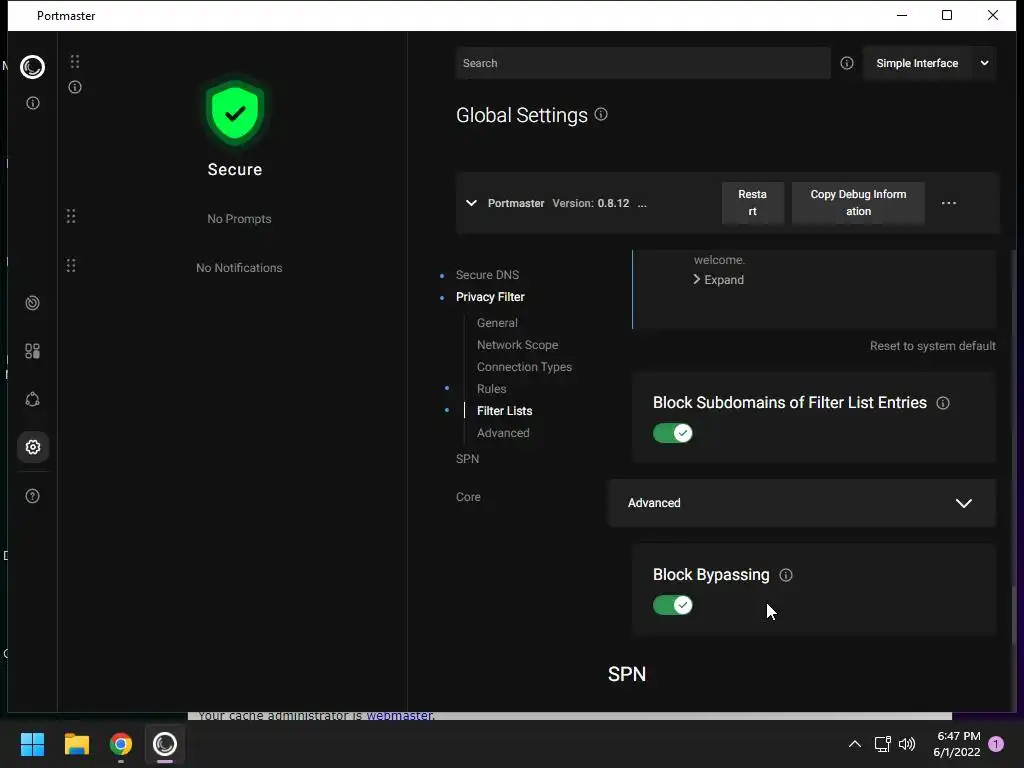
Task: Click the SPN section heading
Action: pos(627,674)
